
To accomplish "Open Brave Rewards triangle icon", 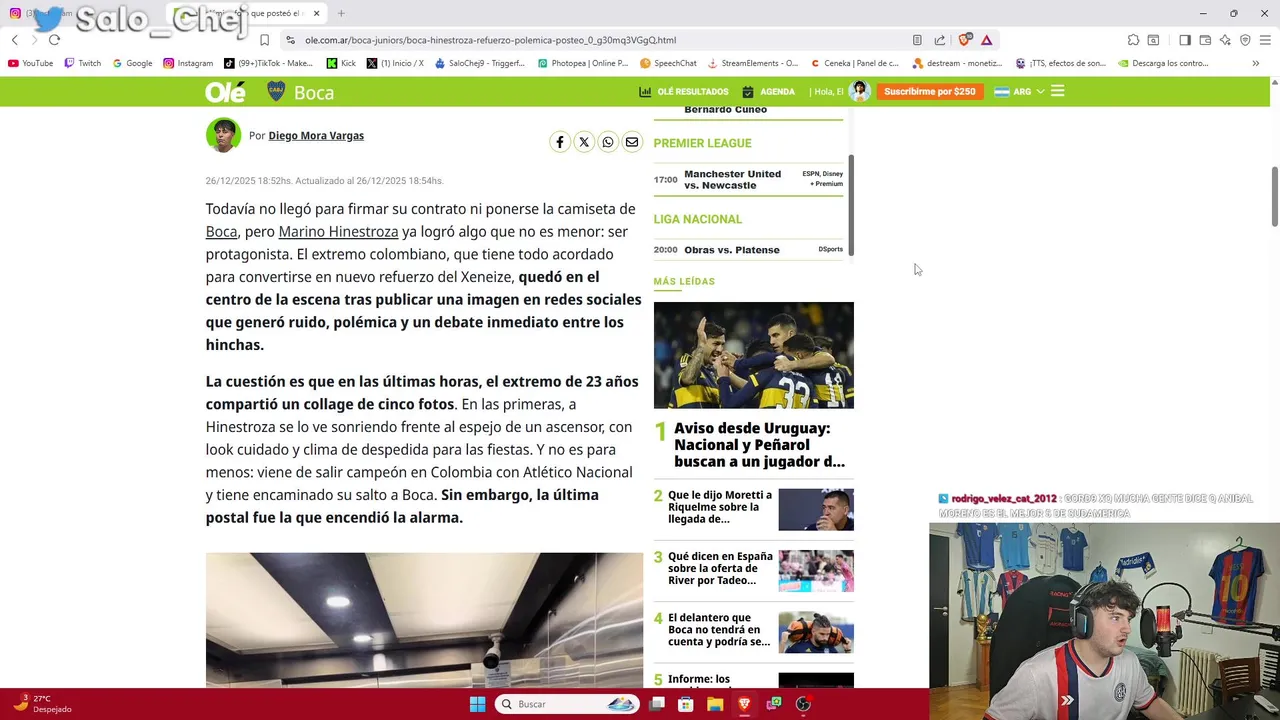I will (x=987, y=40).
